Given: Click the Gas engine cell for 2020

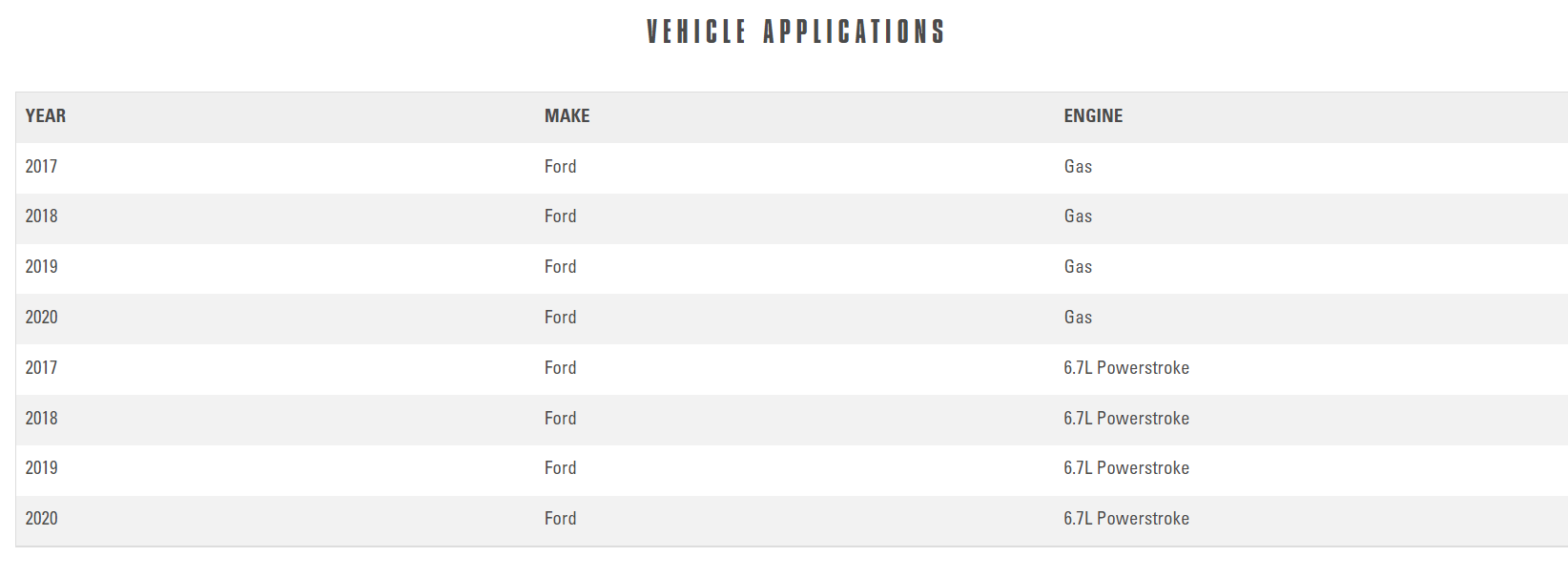Looking at the screenshot, I should (x=1078, y=318).
